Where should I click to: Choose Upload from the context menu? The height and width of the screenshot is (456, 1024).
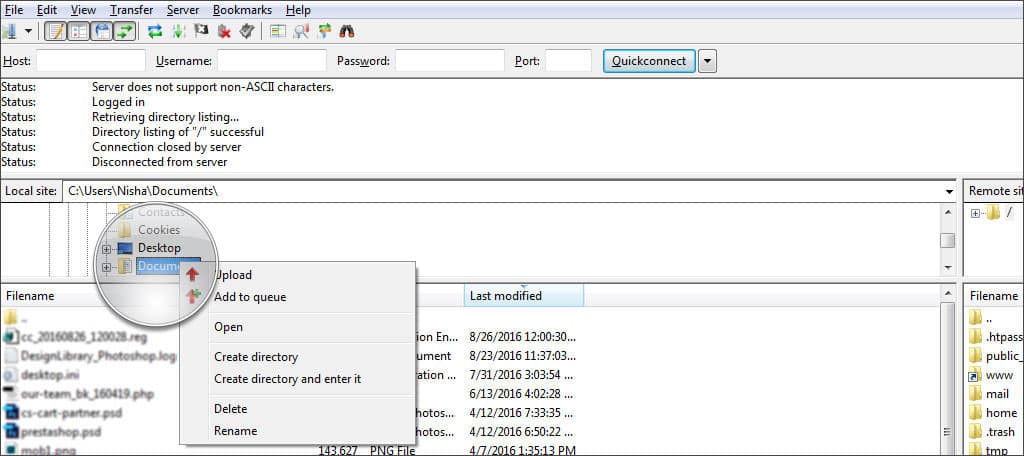pos(298,275)
